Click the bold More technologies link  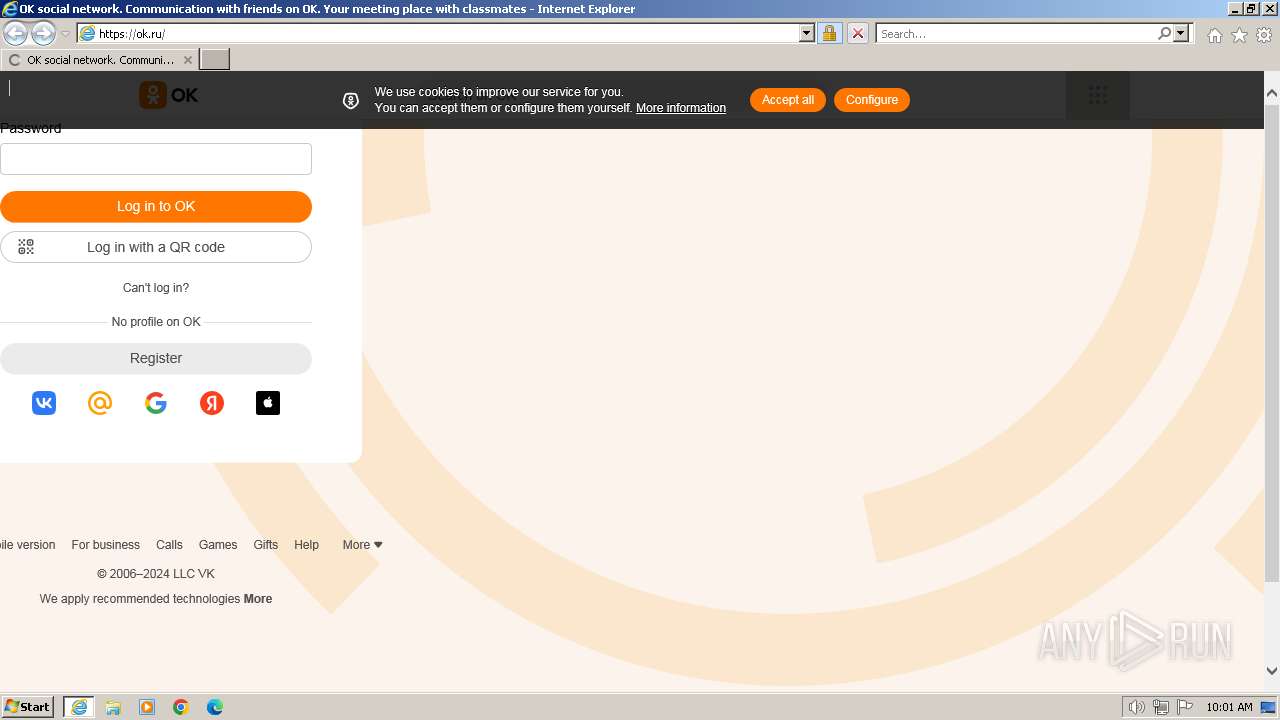coord(258,599)
